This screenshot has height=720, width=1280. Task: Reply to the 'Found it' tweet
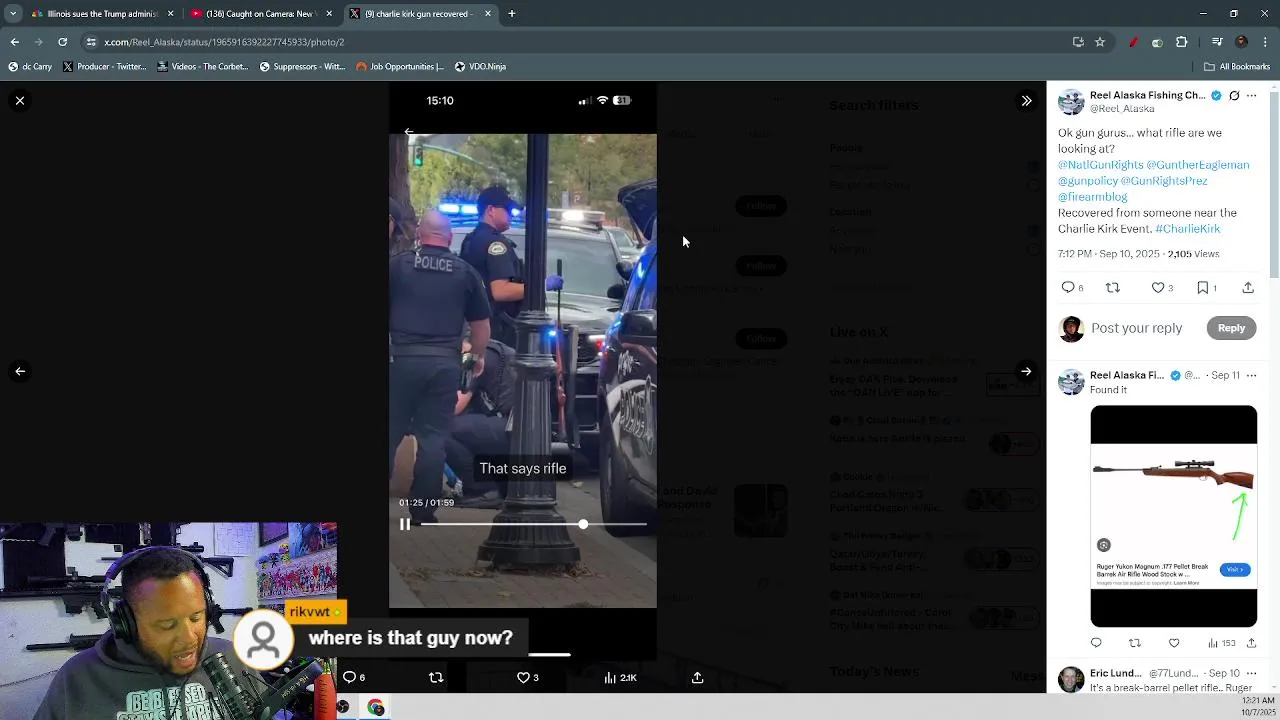1096,643
